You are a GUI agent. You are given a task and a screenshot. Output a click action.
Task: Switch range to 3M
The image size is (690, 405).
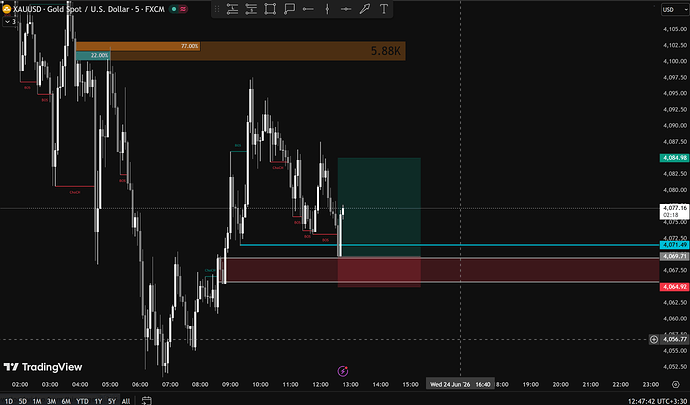coord(51,401)
